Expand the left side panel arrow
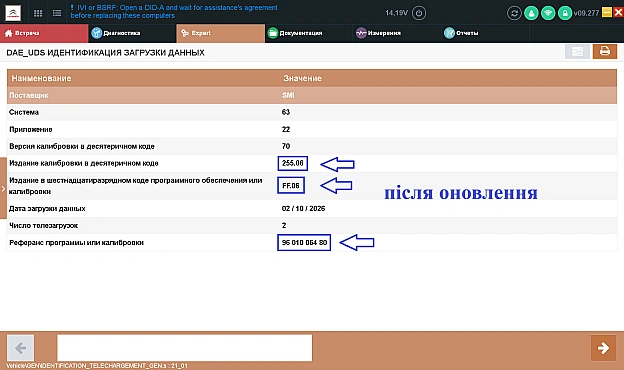Image resolution: width=624 pixels, height=370 pixels. click(3, 189)
